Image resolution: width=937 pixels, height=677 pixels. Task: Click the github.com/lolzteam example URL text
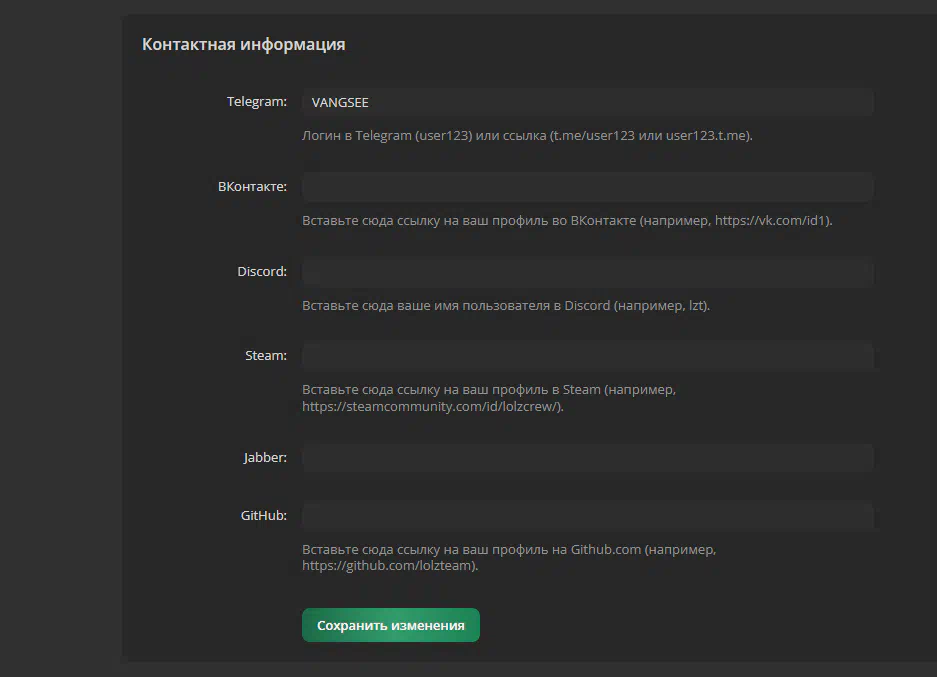(390, 565)
